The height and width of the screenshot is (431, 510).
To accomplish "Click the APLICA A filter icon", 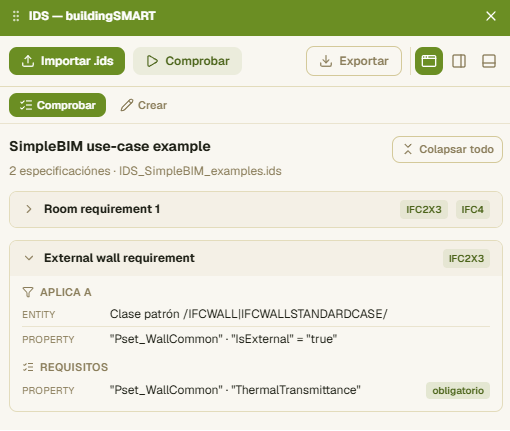I will (x=28, y=292).
